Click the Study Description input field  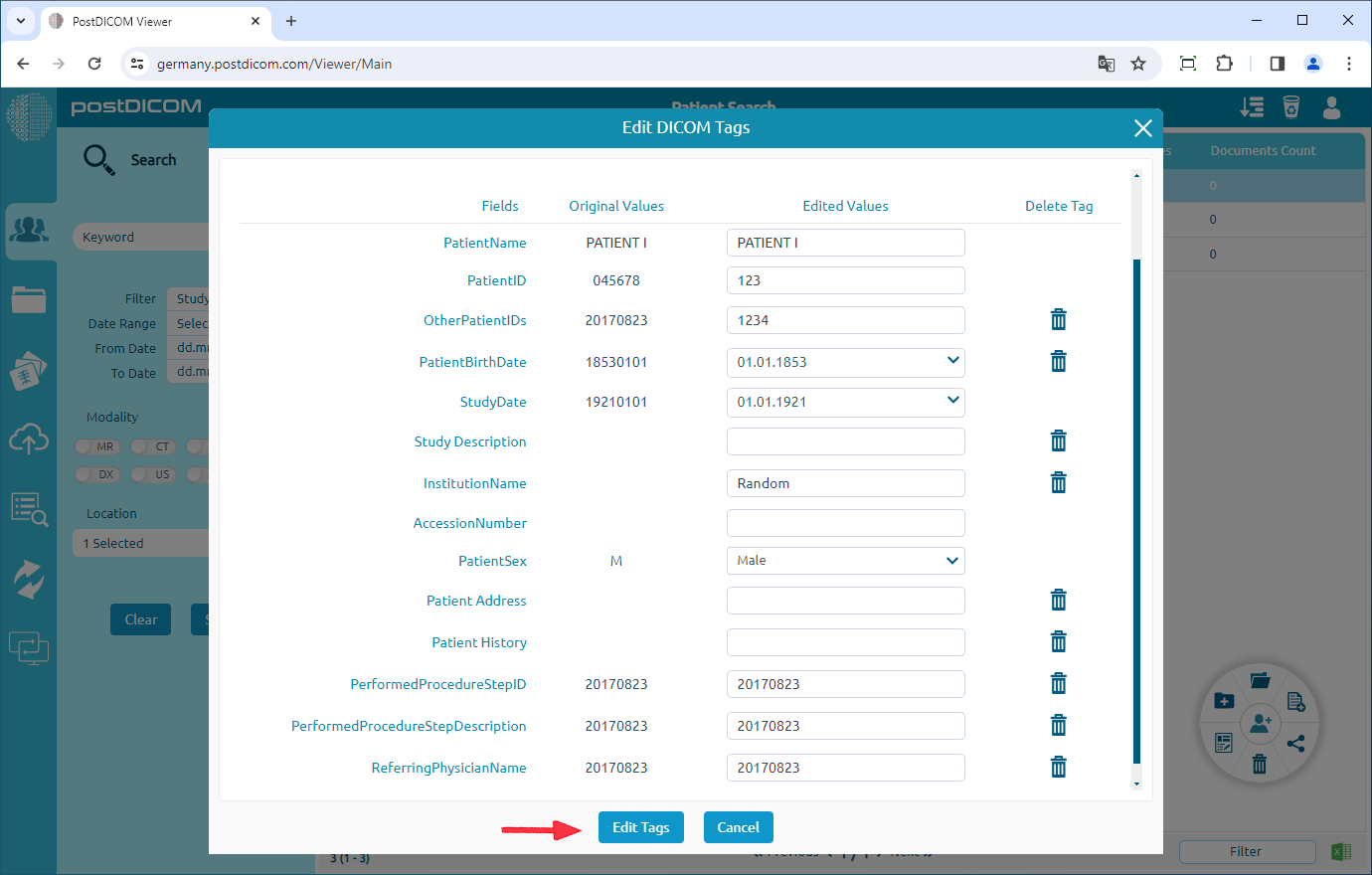(845, 441)
